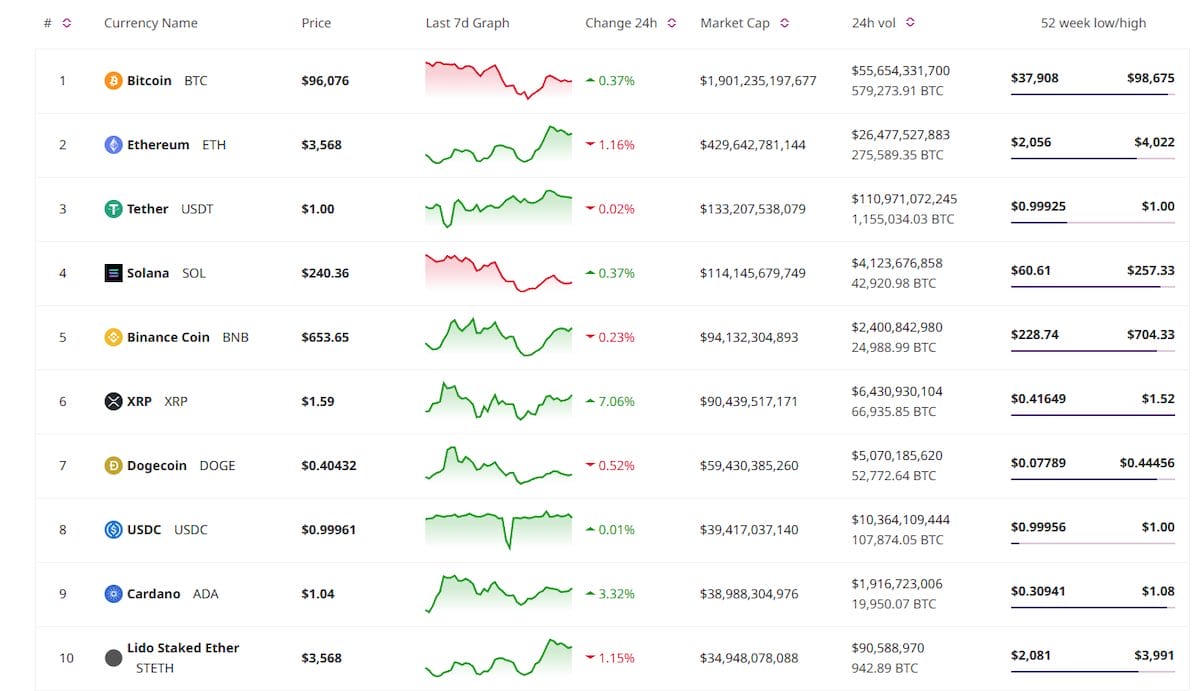The height and width of the screenshot is (691, 1200).
Task: Click Ethereum's 7-day sparkline graph
Action: 498,144
